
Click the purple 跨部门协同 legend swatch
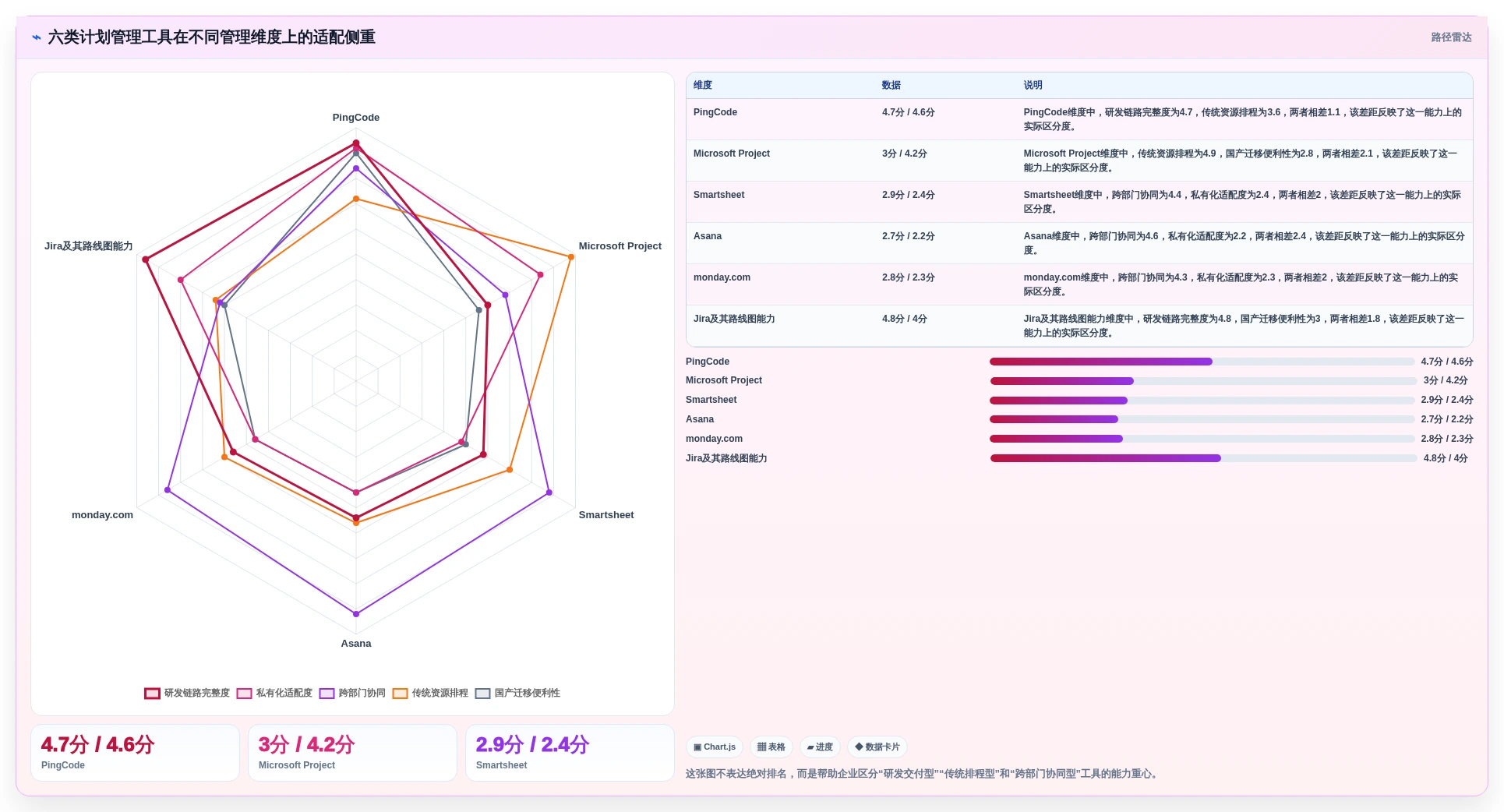(x=327, y=694)
